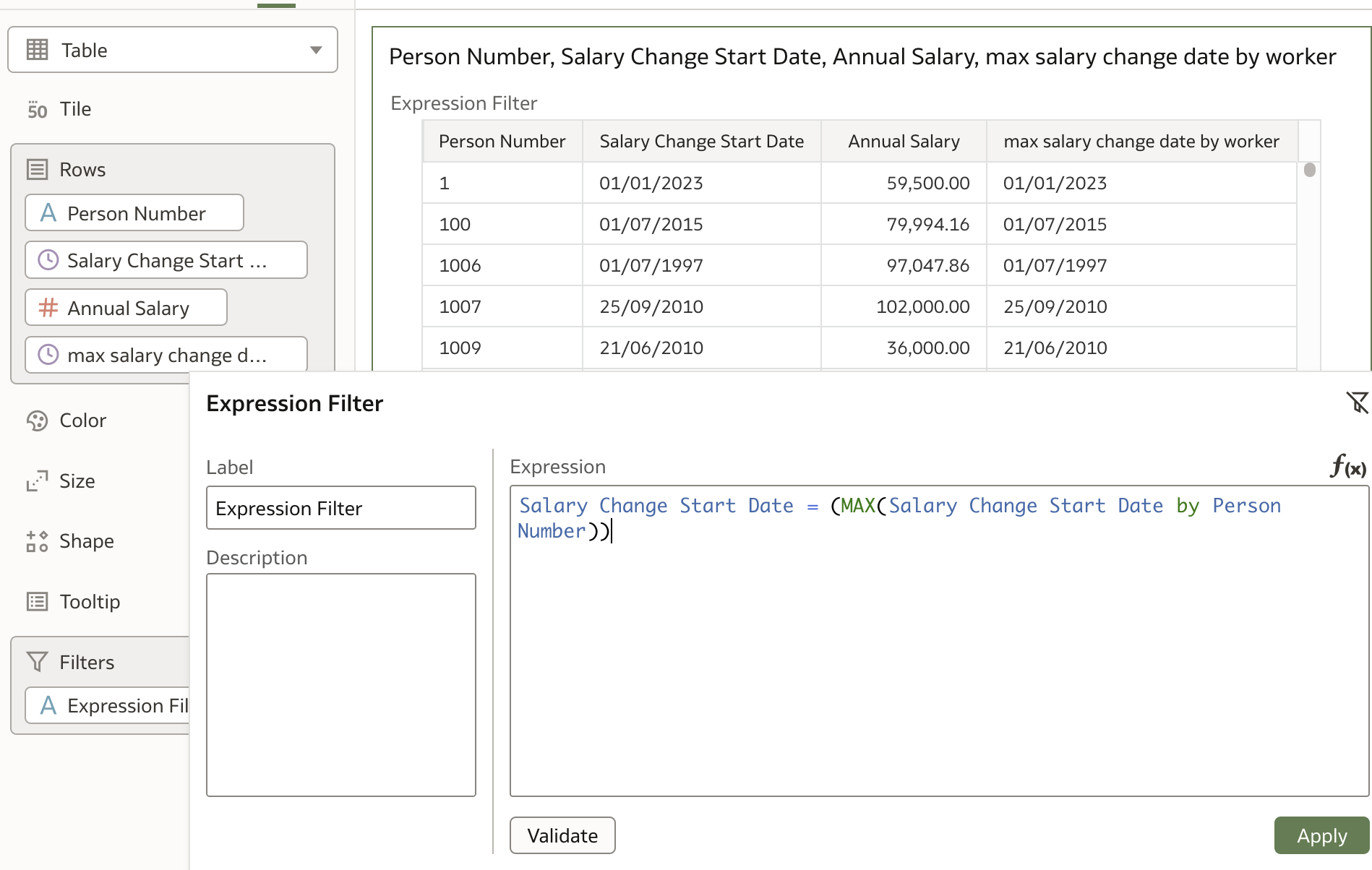Click the Tile section icon
Screen dimensions: 1372x870
[x=37, y=109]
